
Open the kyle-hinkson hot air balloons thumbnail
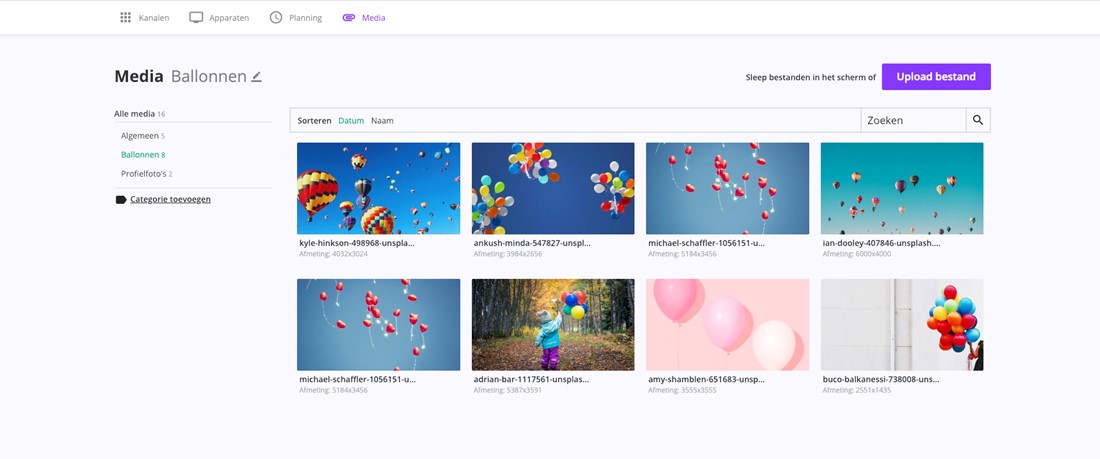[378, 188]
